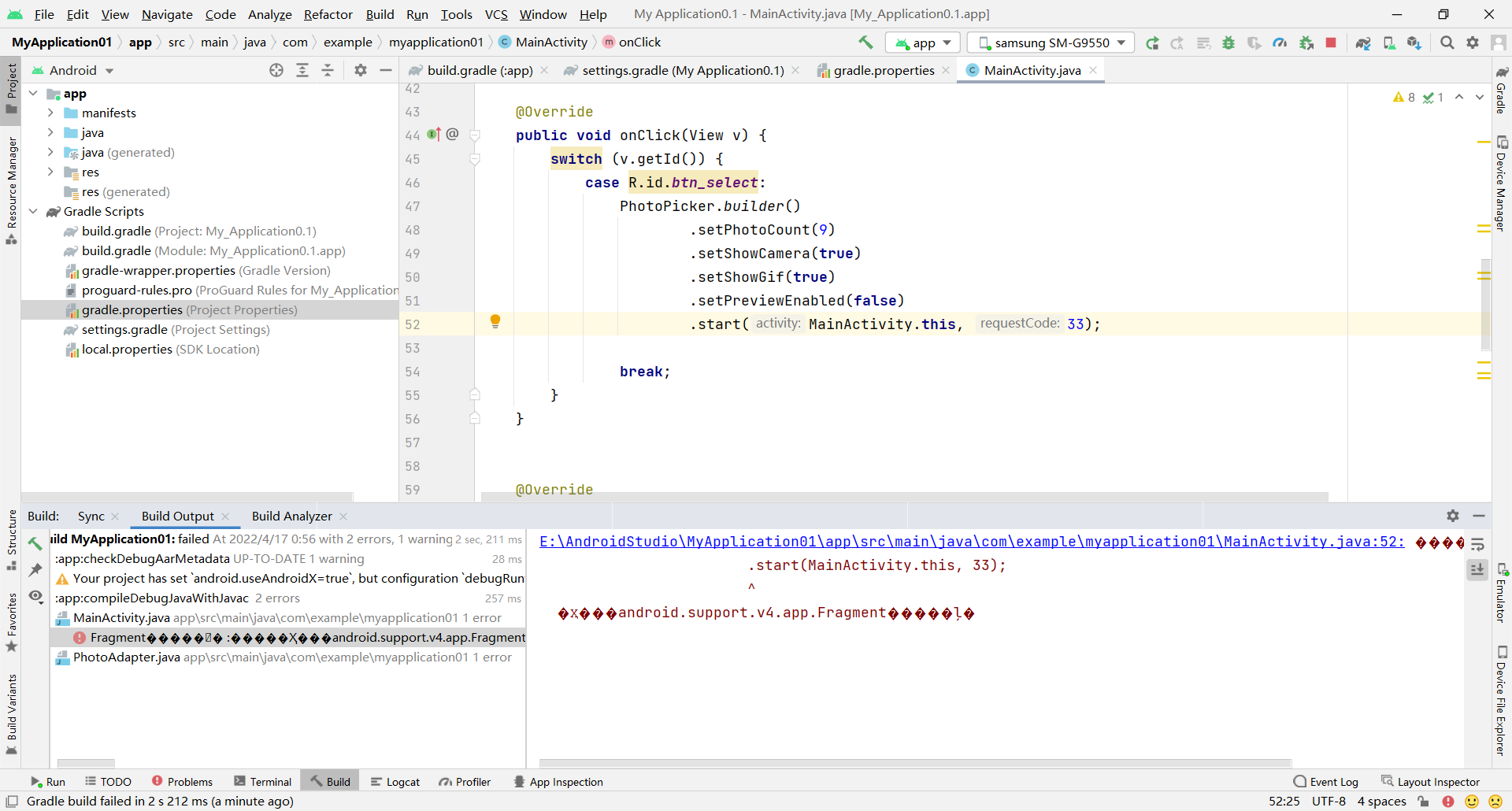
Task: Toggle the pin tab icon in Build panel
Action: [x=35, y=569]
